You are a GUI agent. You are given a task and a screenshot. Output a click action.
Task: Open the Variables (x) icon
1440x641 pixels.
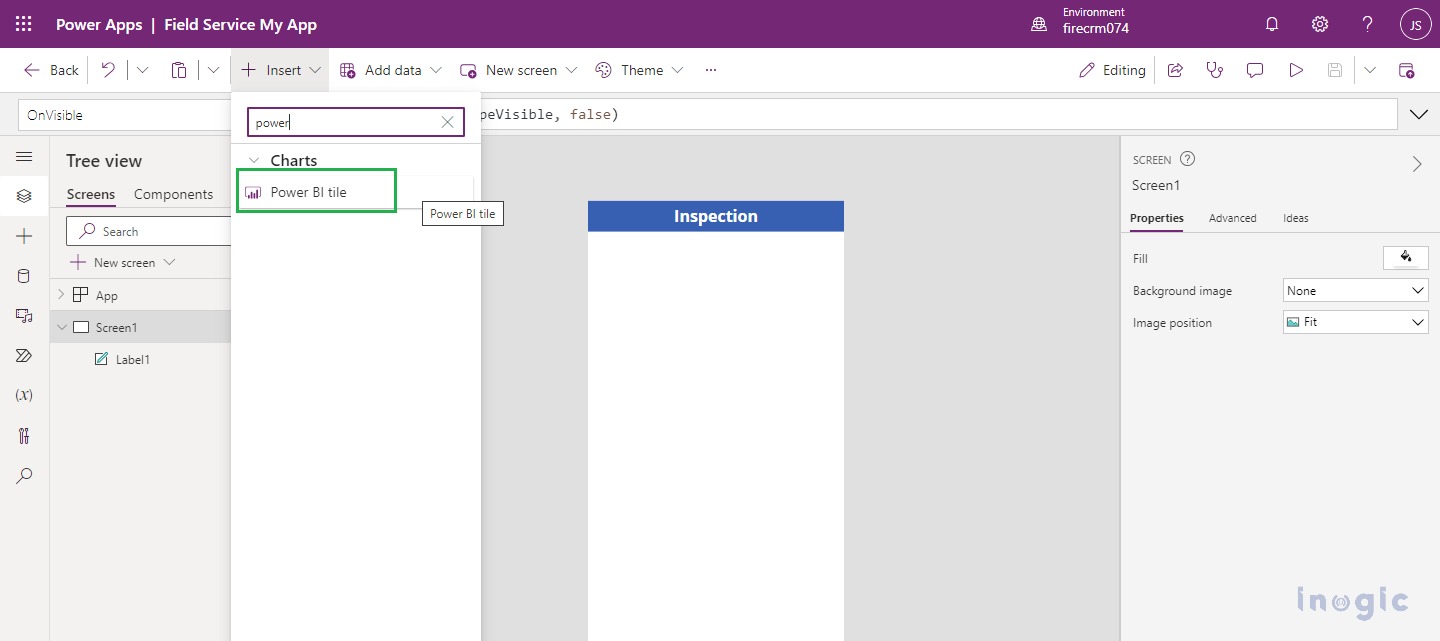click(x=24, y=395)
